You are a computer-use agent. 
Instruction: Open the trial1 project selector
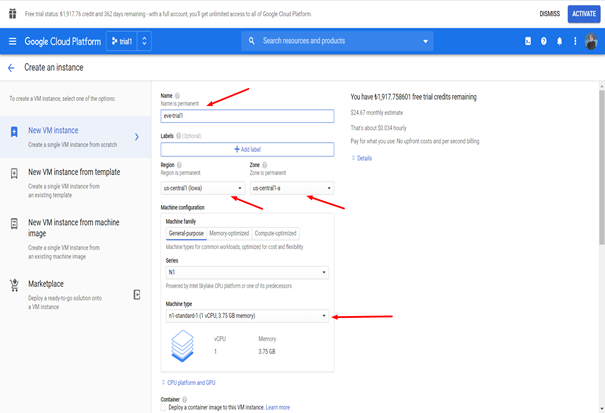tap(122, 41)
